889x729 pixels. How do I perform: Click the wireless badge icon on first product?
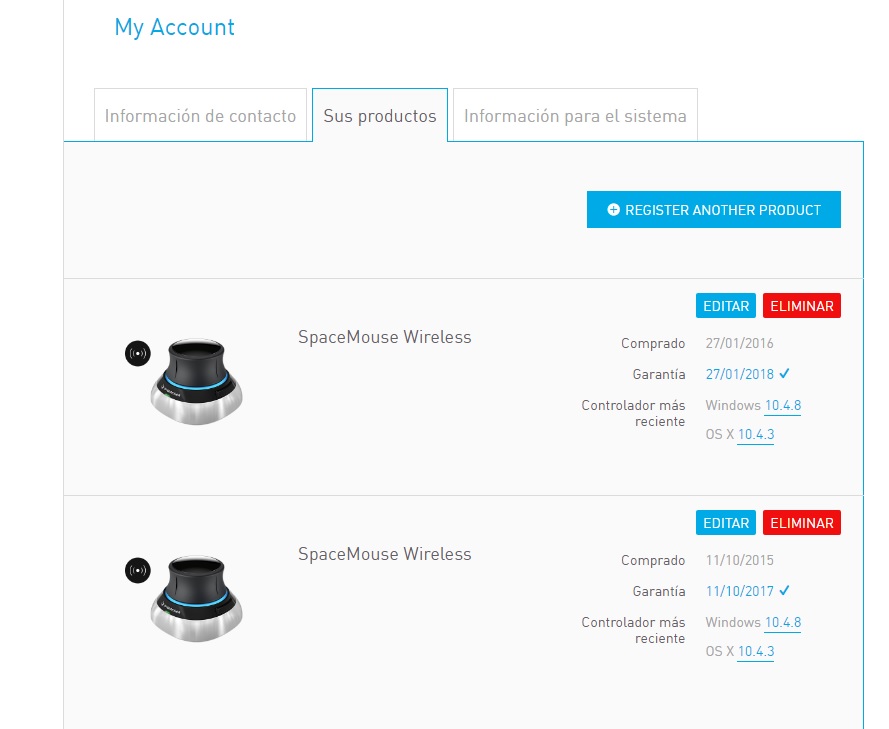tap(137, 353)
